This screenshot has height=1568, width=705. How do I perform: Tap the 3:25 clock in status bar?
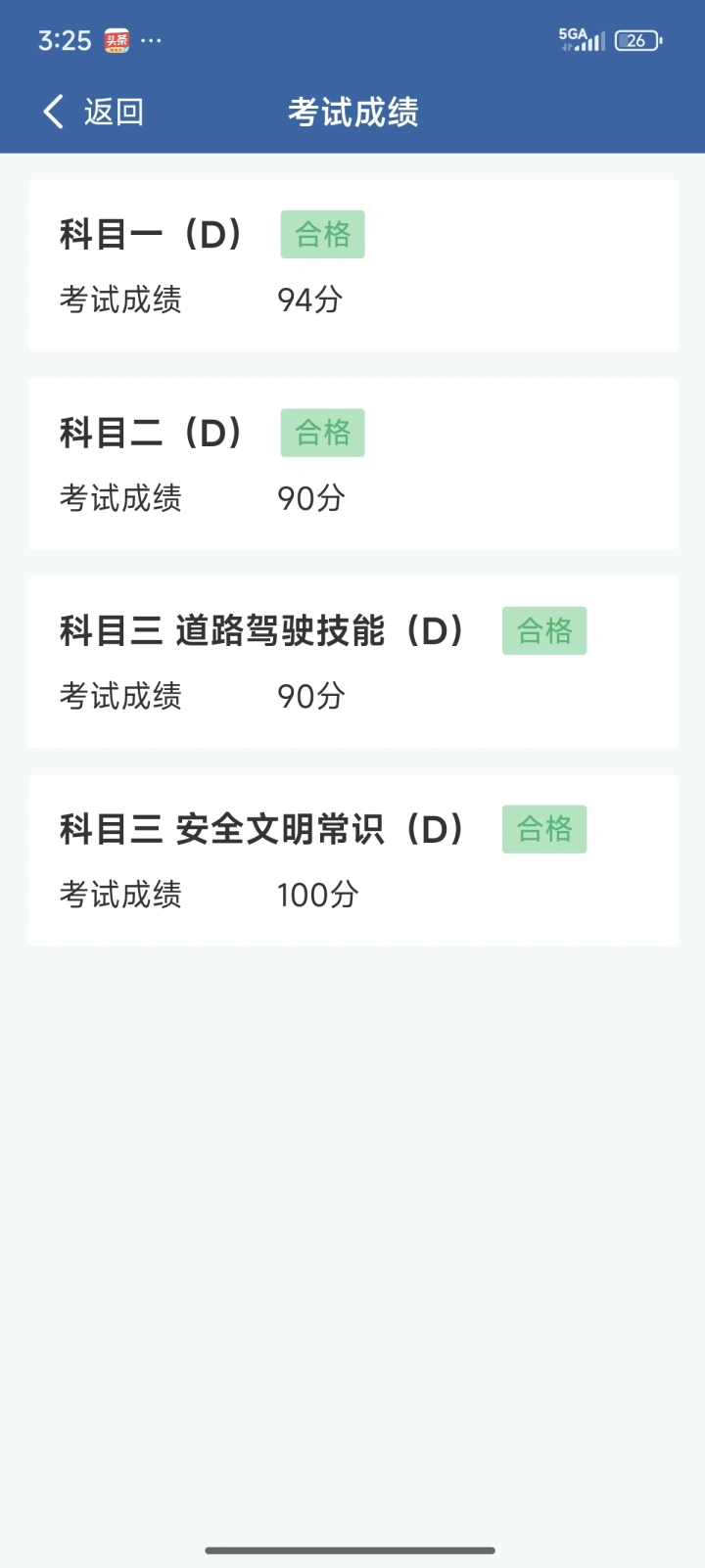coord(65,40)
